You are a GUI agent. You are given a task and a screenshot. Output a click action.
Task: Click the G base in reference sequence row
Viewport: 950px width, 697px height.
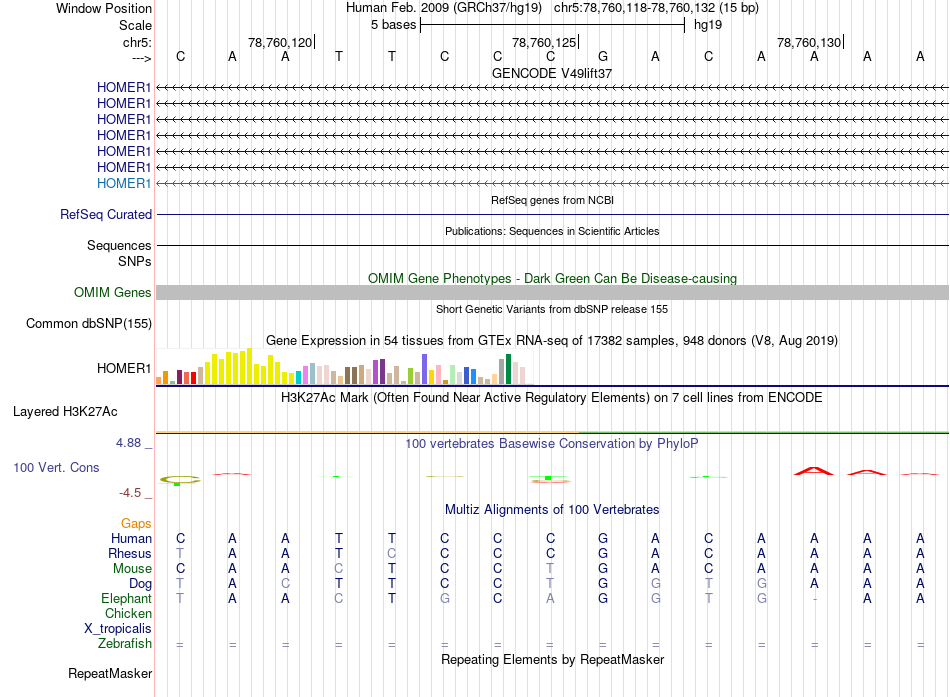click(603, 56)
